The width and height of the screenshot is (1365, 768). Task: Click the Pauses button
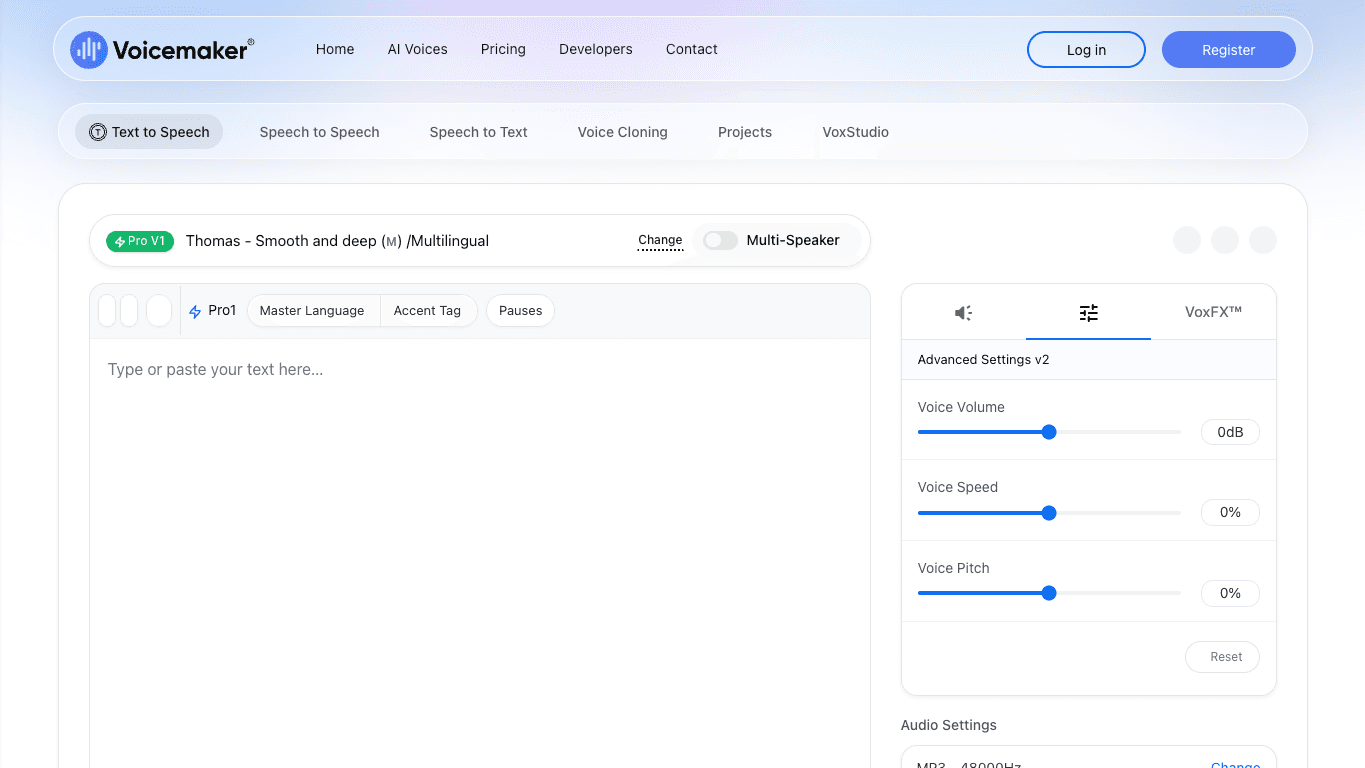(520, 311)
